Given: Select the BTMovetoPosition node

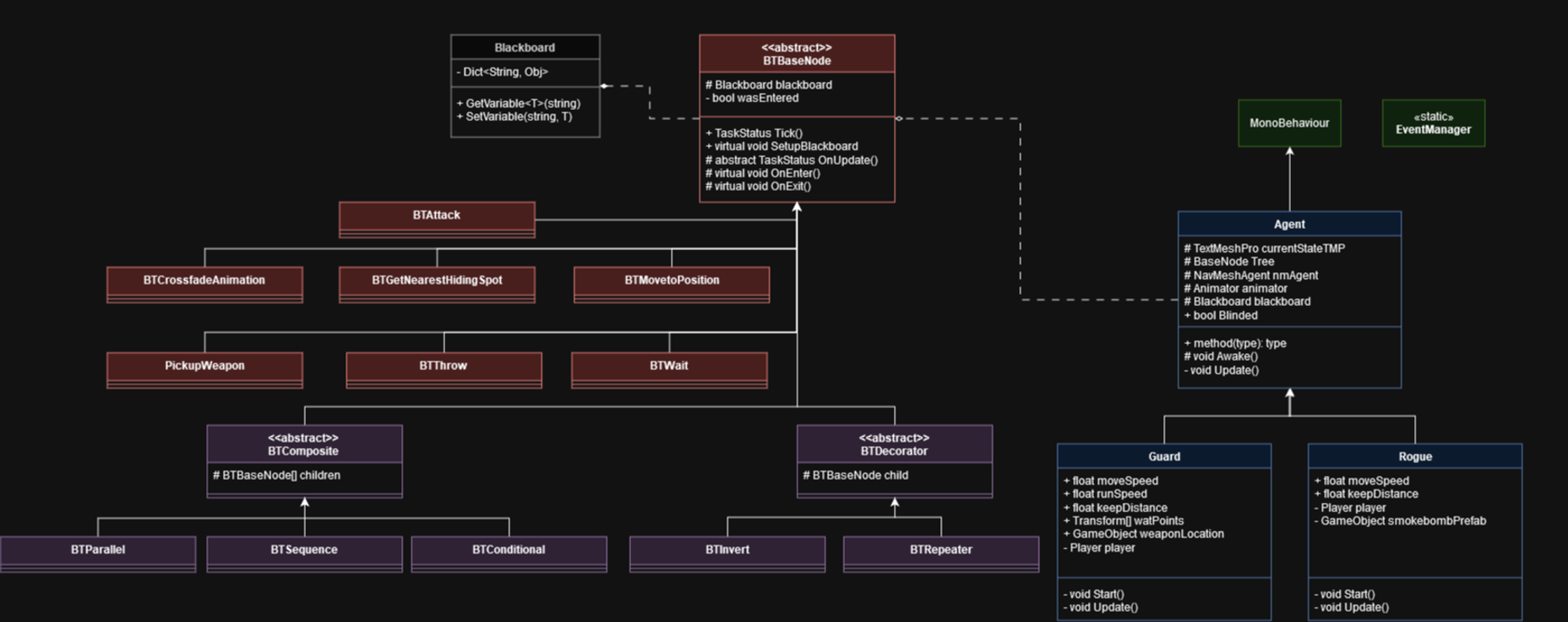Looking at the screenshot, I should click(x=672, y=281).
